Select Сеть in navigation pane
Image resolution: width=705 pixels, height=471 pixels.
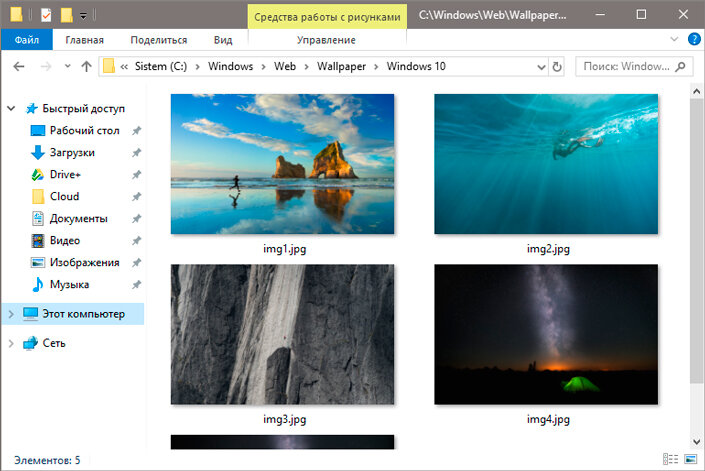54,343
